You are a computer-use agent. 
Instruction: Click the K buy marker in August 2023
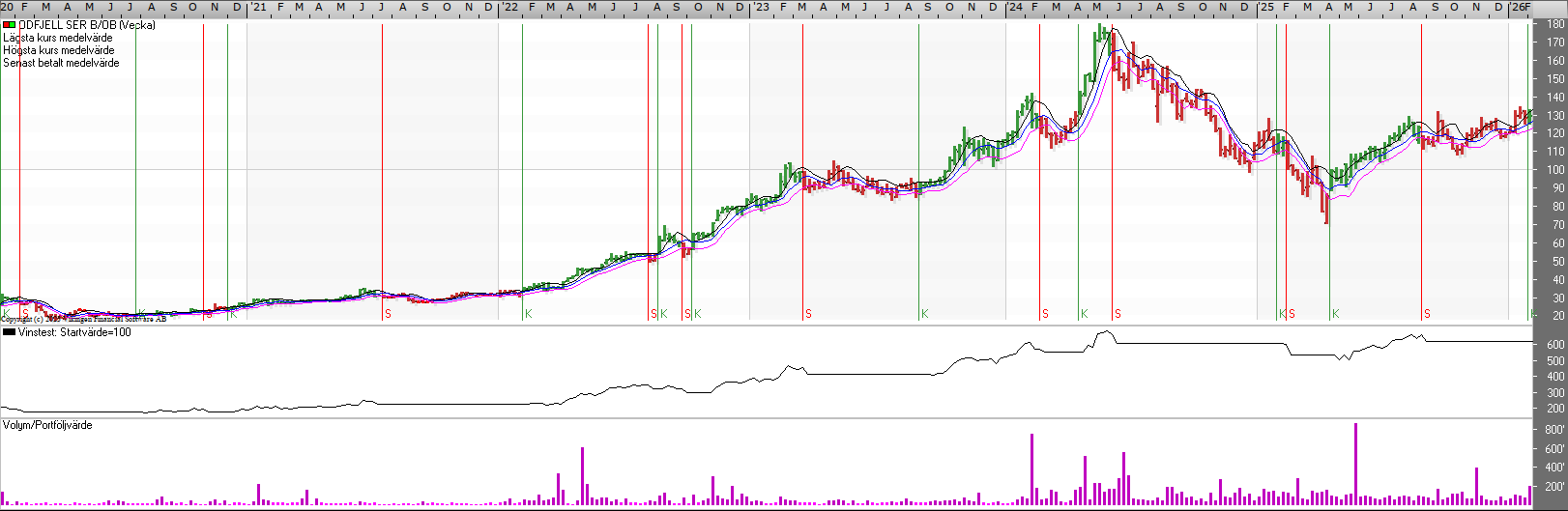tap(924, 314)
